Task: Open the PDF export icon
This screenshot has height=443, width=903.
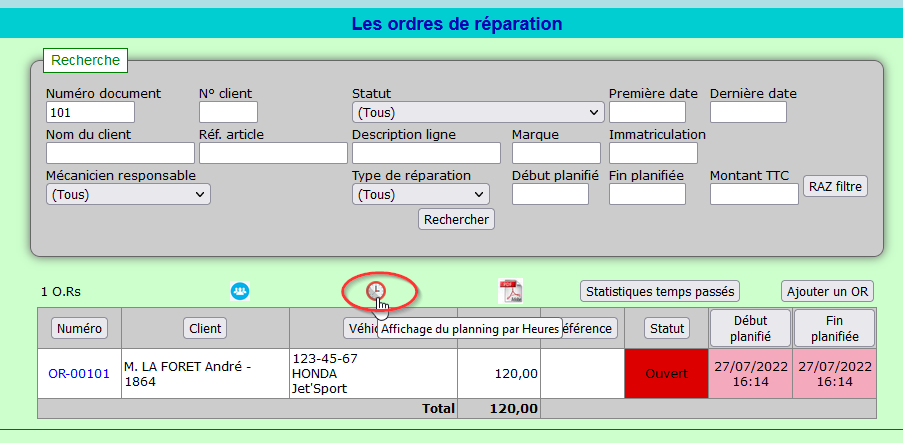Action: pos(511,291)
